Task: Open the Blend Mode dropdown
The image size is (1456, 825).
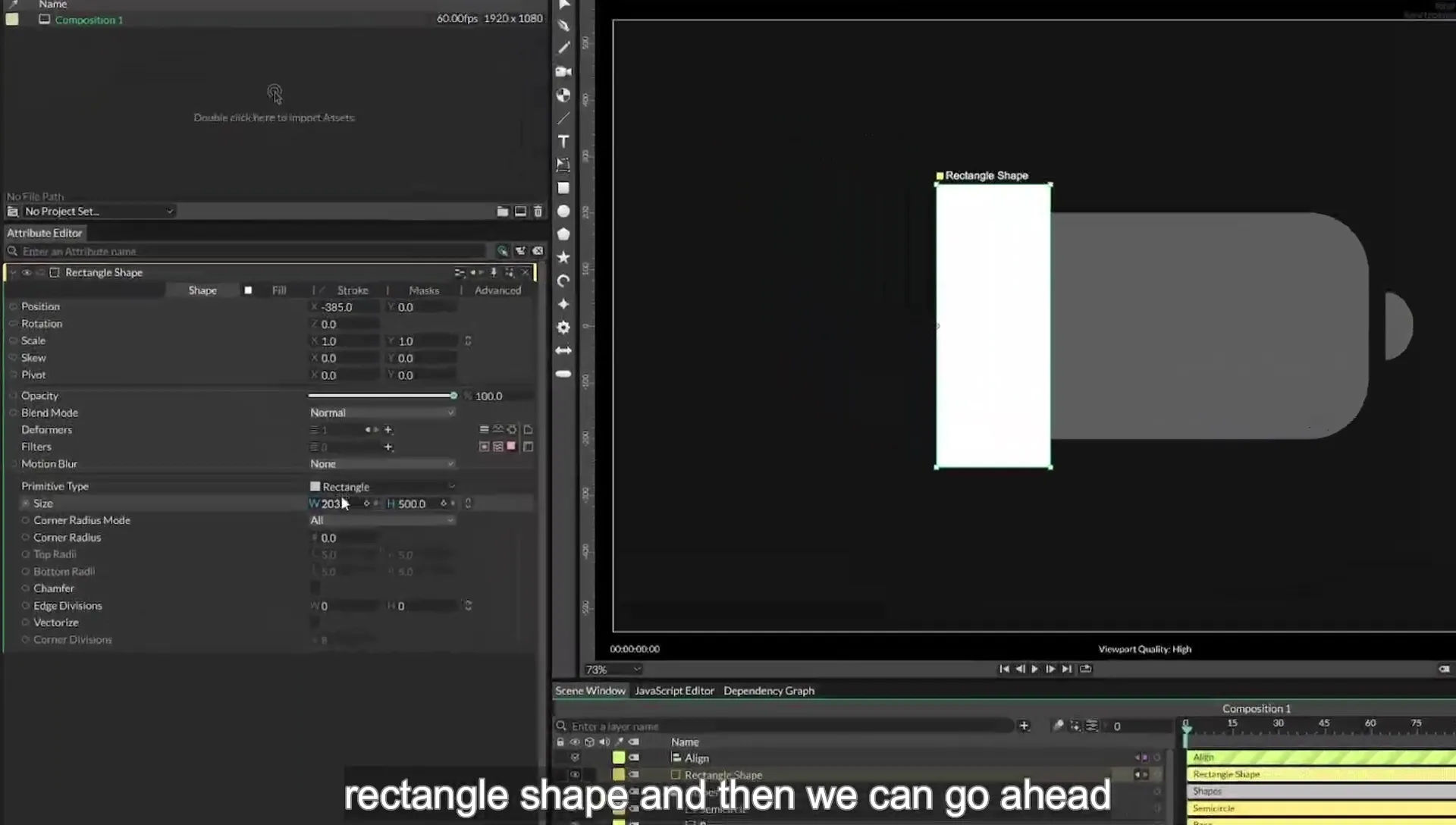Action: (382, 413)
